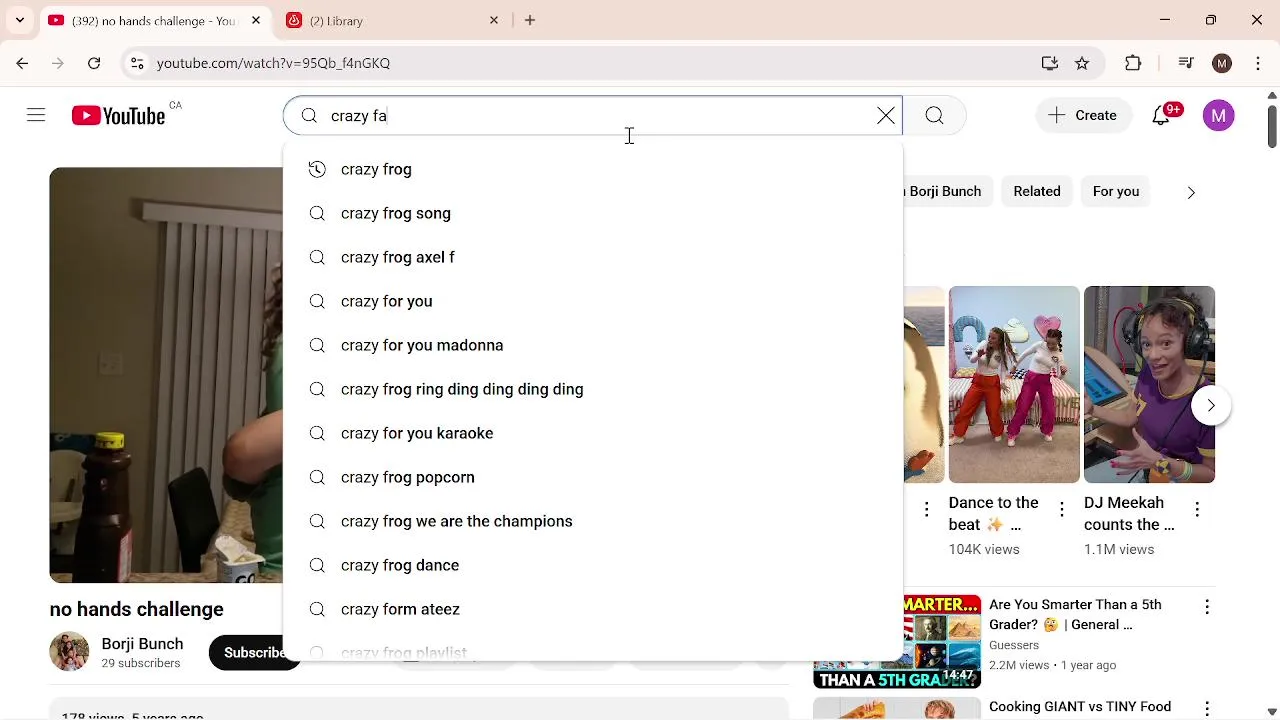
Task: Open the account avatar menu
Action: 1218,116
